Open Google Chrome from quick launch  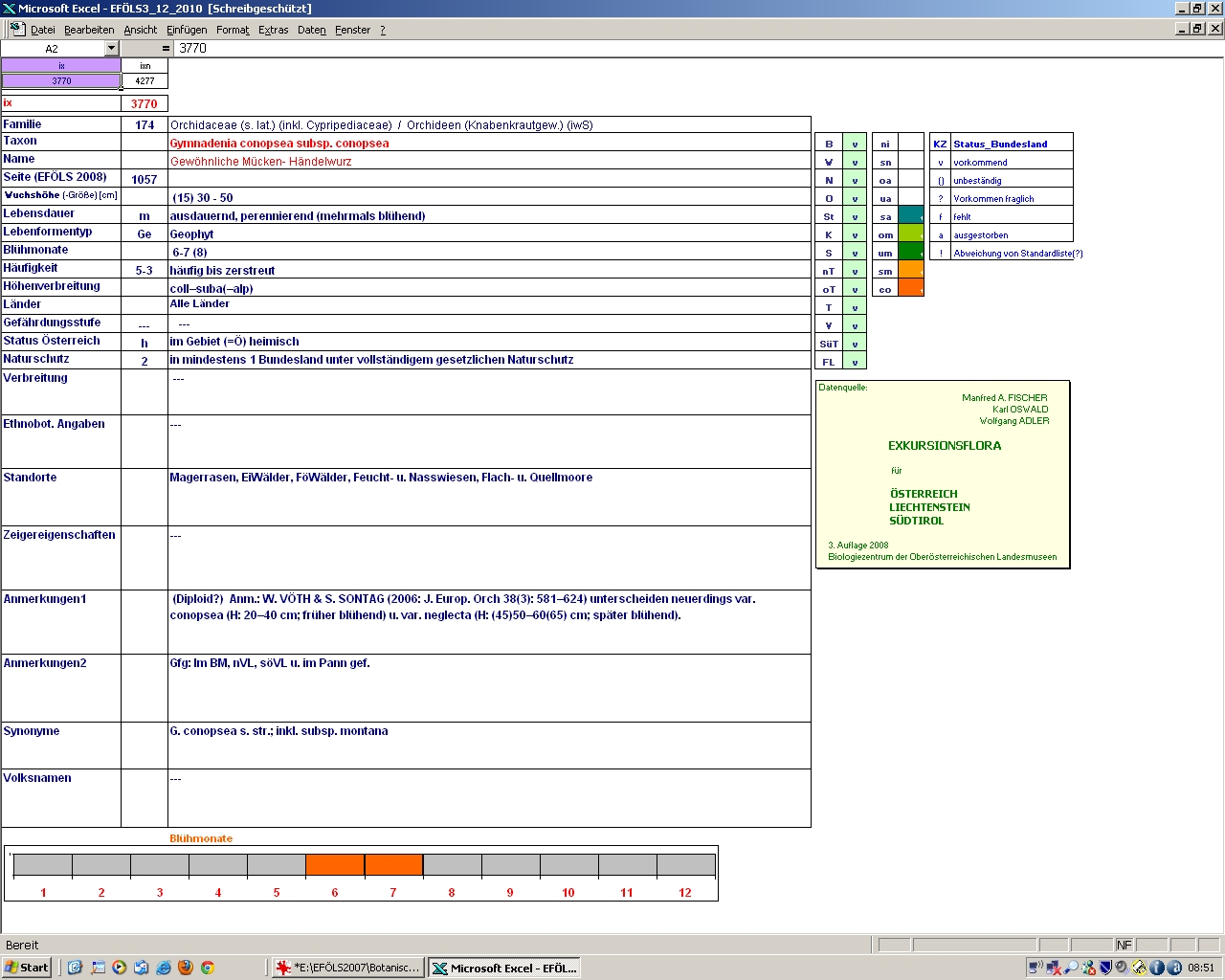[207, 968]
